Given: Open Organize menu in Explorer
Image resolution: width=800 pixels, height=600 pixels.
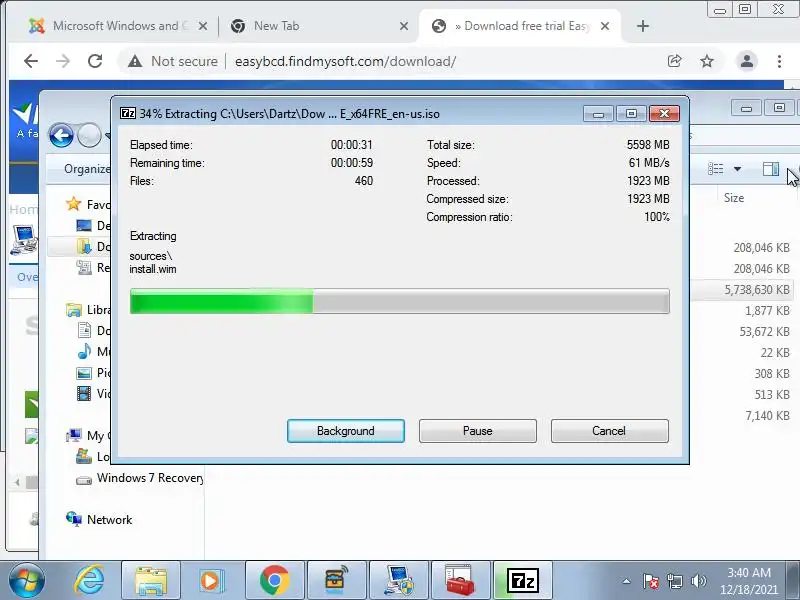Looking at the screenshot, I should tap(87, 169).
